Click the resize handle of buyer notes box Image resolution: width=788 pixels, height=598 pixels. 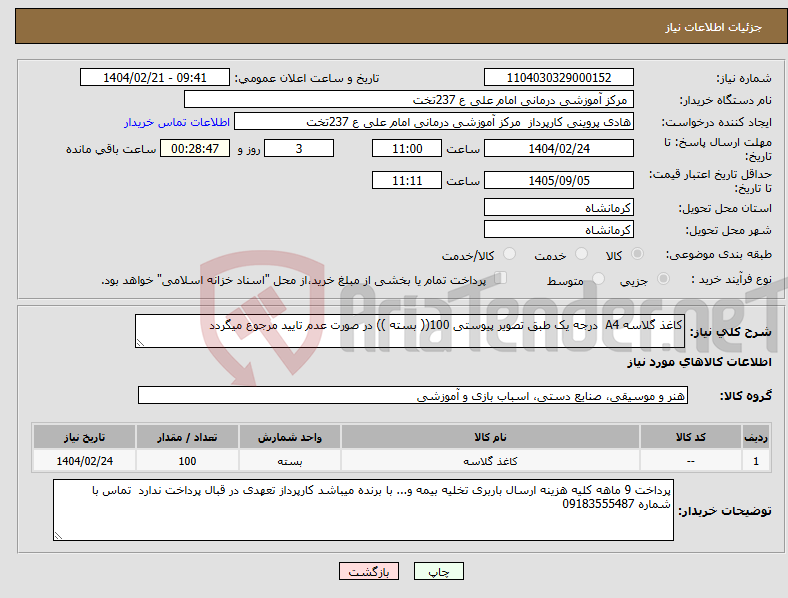click(58, 536)
